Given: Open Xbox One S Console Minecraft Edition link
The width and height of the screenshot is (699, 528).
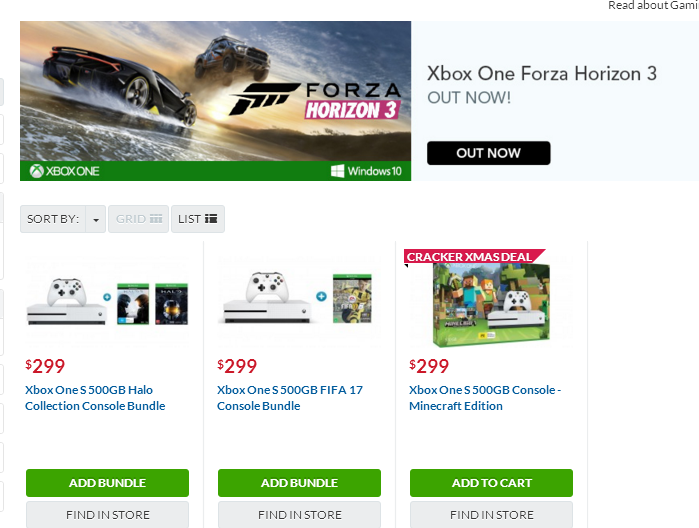Looking at the screenshot, I should click(x=485, y=398).
